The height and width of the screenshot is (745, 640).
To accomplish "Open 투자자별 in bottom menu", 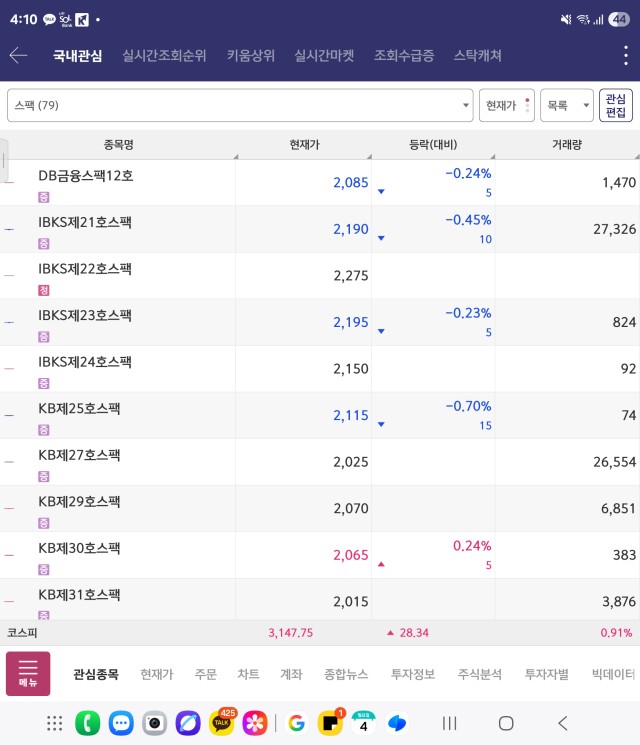I will tap(547, 674).
